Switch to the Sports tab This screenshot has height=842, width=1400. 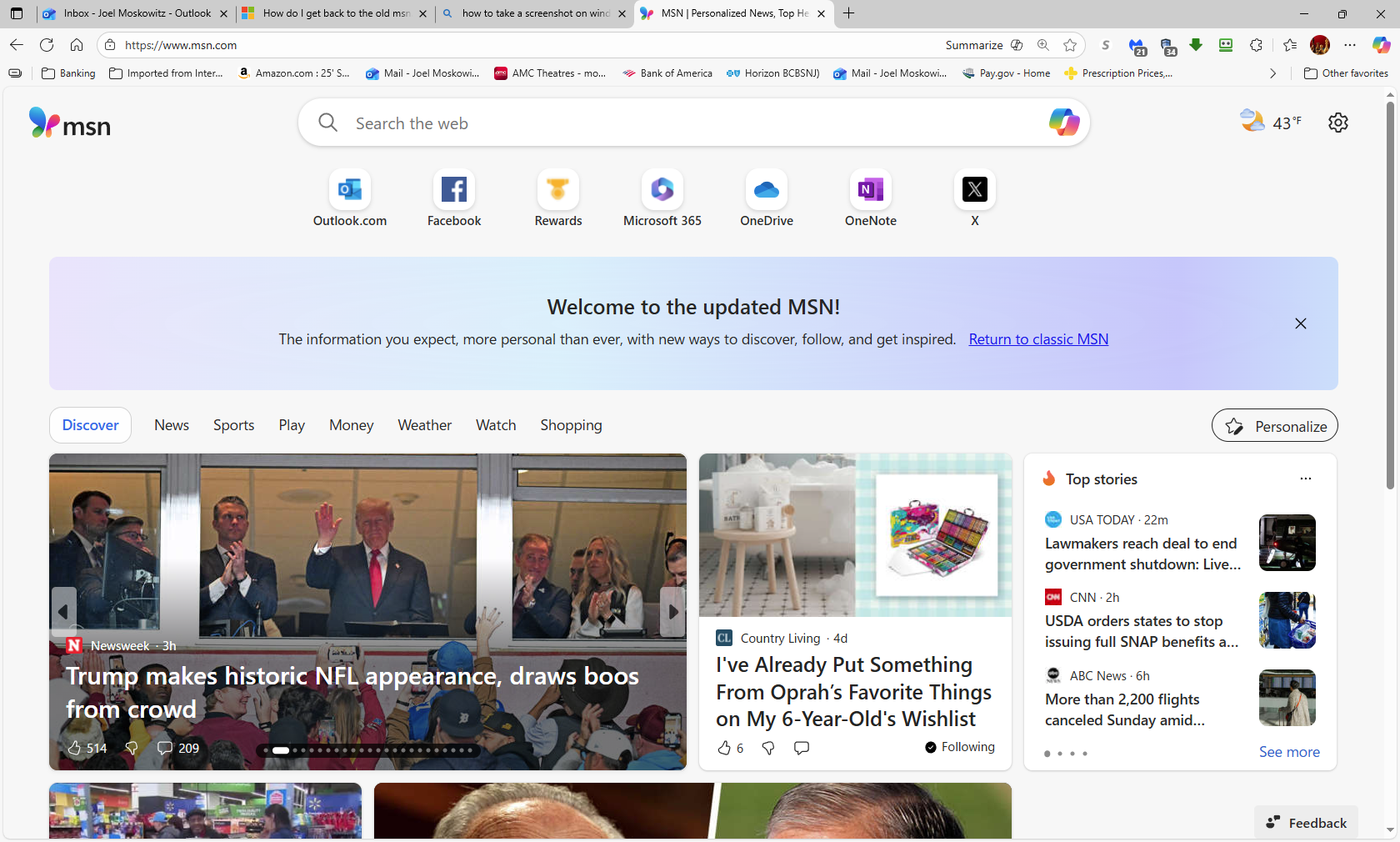tap(233, 425)
